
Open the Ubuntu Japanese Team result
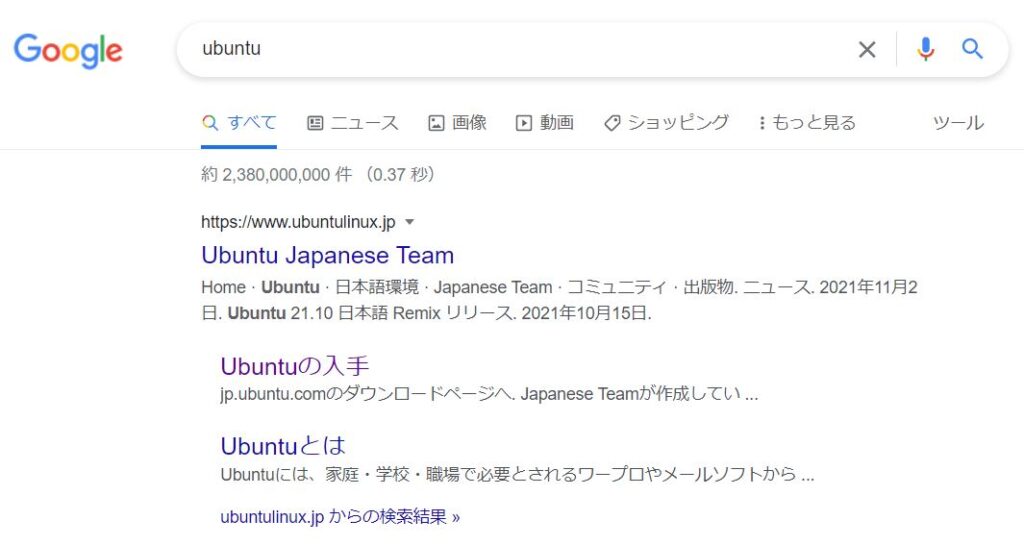(x=327, y=255)
